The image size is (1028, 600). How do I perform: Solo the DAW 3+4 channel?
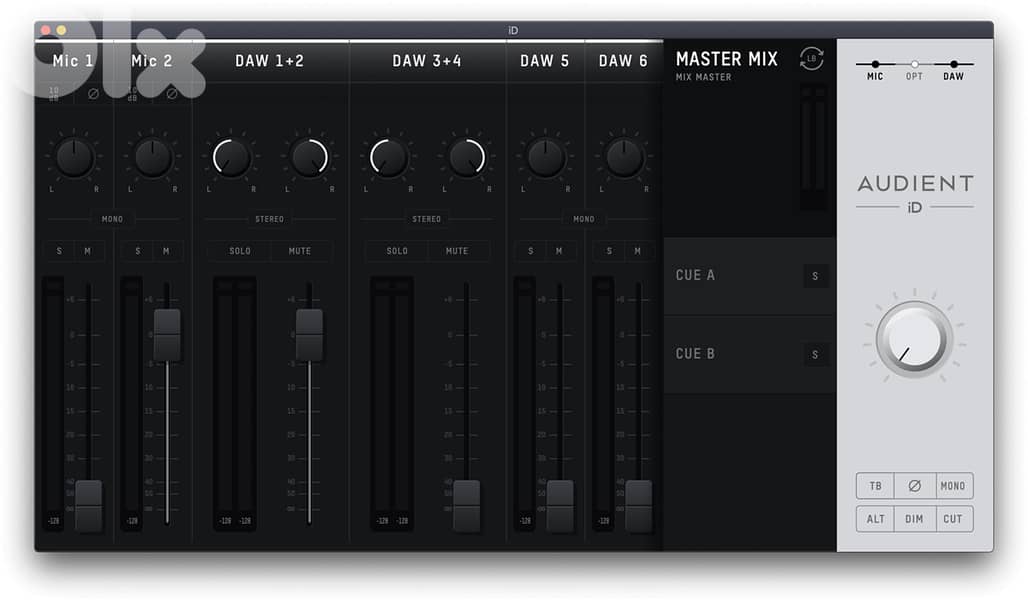pyautogui.click(x=397, y=251)
